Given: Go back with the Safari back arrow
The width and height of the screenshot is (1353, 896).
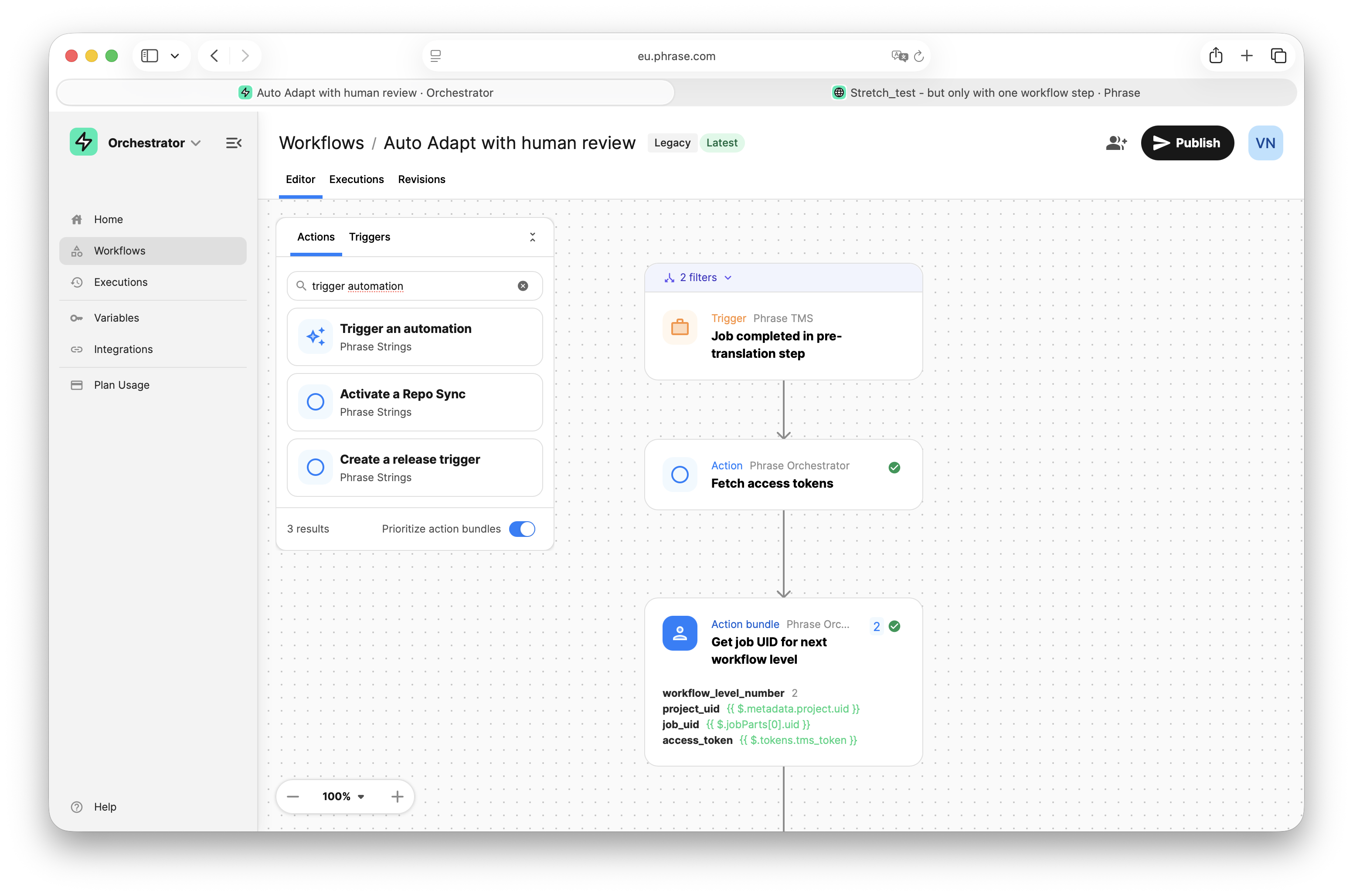Looking at the screenshot, I should [x=214, y=55].
